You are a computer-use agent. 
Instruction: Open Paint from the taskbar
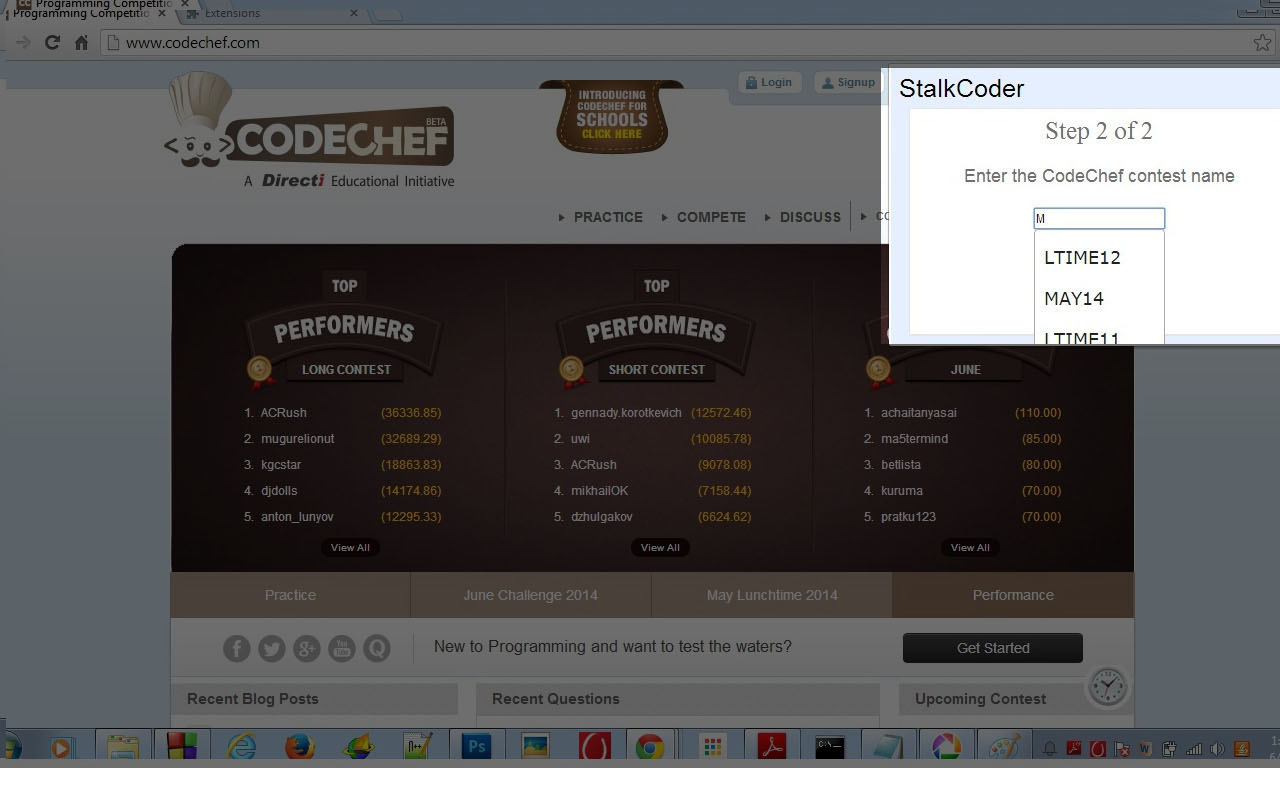(x=1004, y=746)
